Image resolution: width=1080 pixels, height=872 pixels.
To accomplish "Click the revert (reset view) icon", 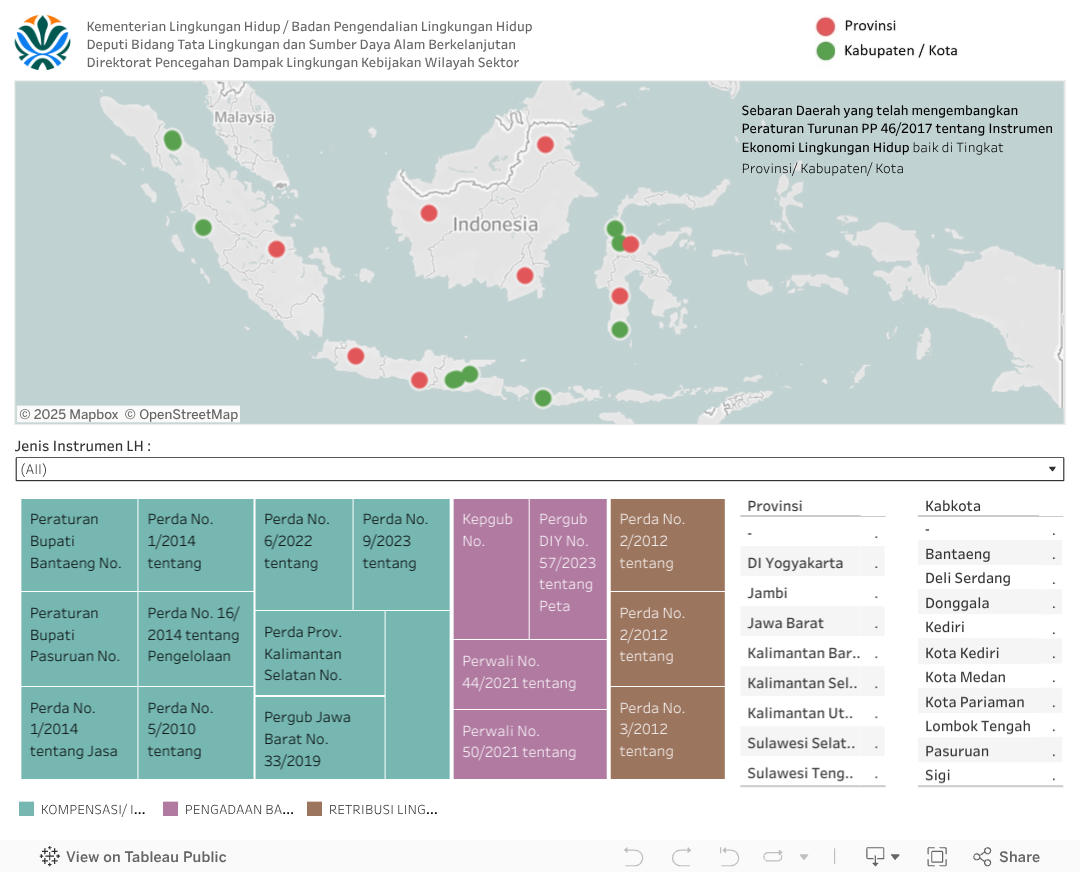I will pyautogui.click(x=729, y=856).
